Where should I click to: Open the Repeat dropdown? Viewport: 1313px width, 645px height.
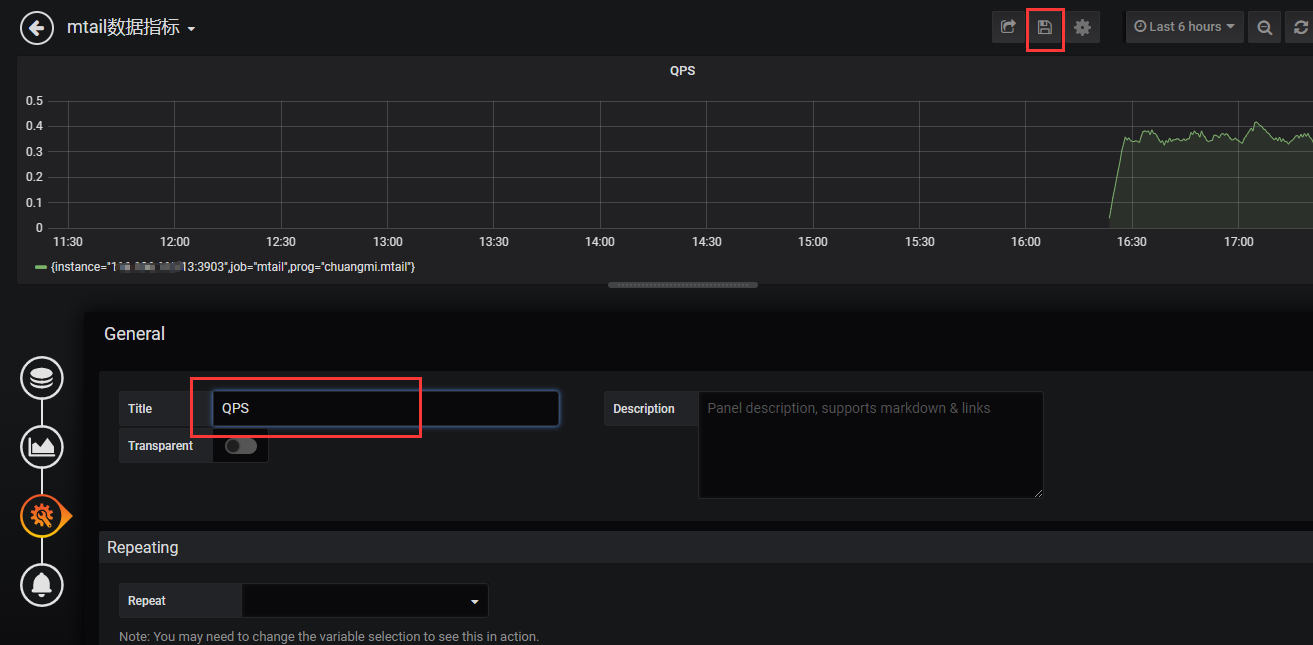[365, 601]
